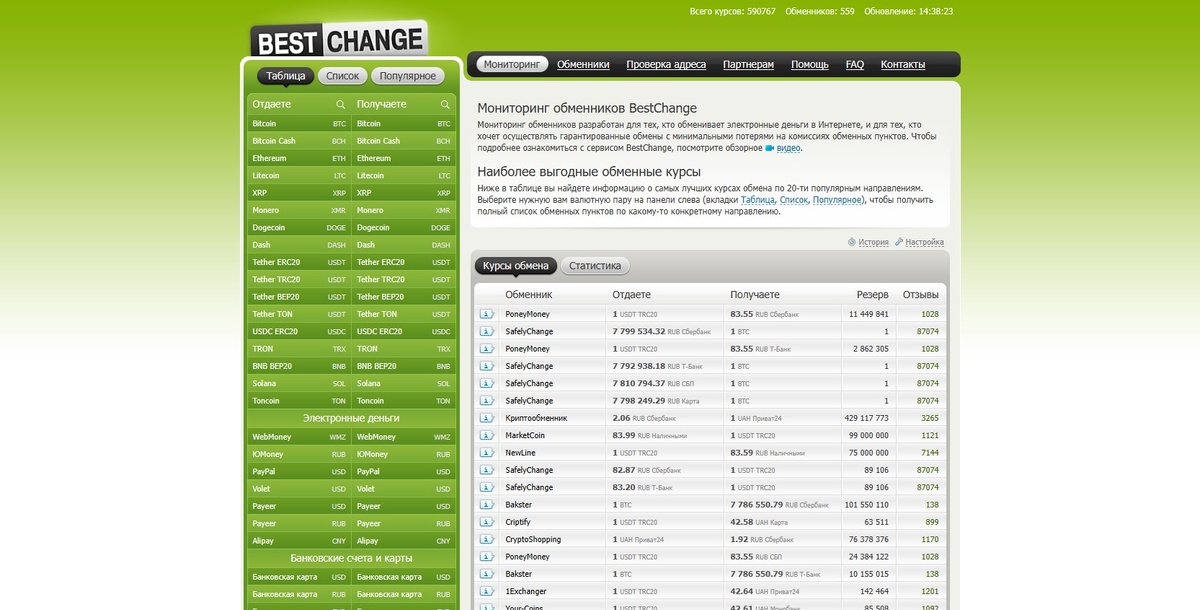Image resolution: width=1200 pixels, height=610 pixels.
Task: Select Bitcoin in the Получаете column
Action: point(404,124)
